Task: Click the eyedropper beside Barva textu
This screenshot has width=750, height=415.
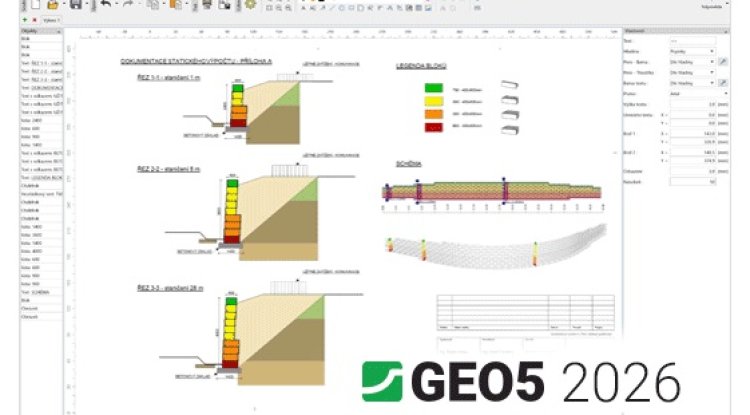Action: [723, 83]
